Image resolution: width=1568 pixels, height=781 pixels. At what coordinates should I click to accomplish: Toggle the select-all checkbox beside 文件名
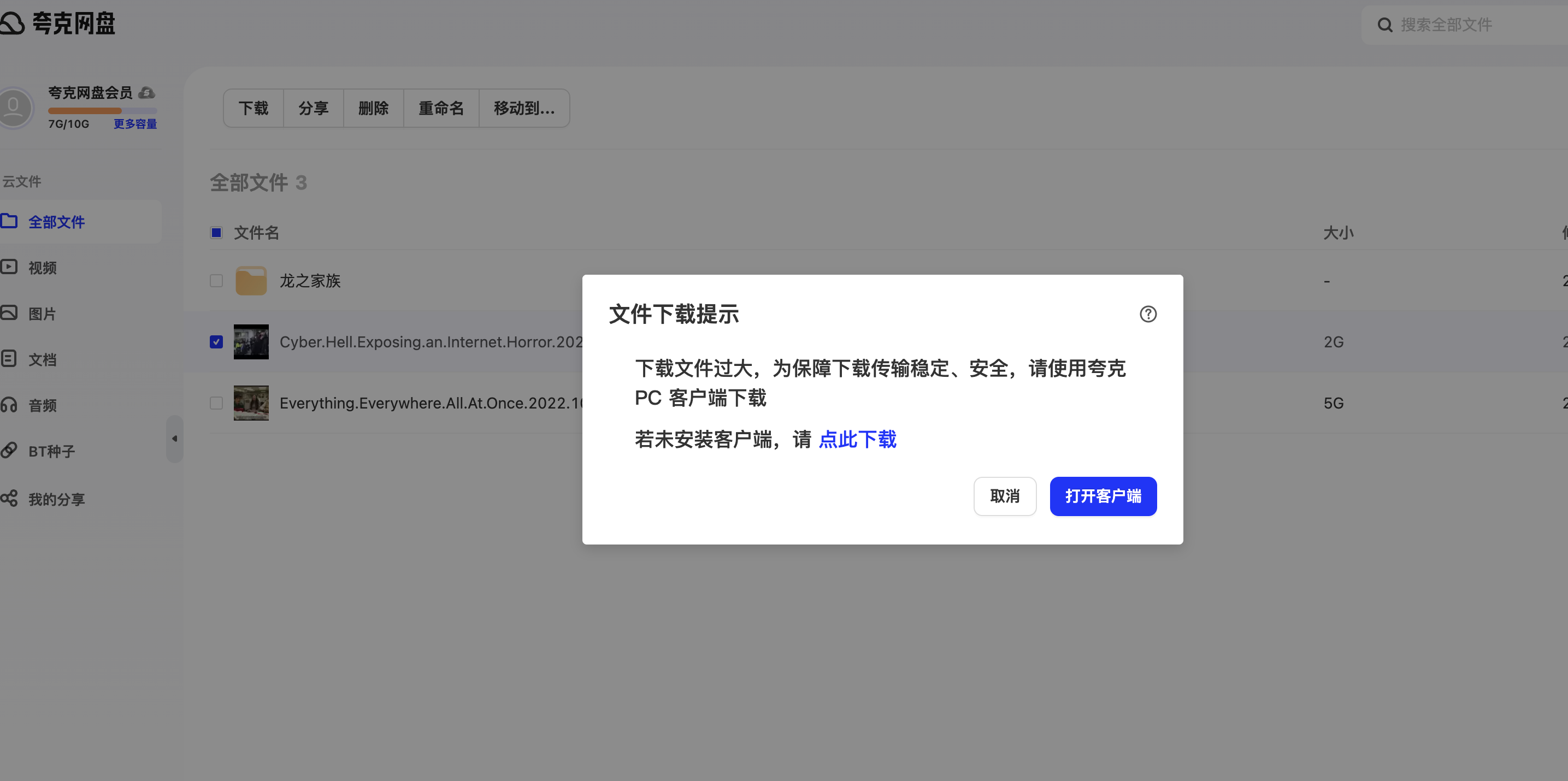click(x=216, y=232)
